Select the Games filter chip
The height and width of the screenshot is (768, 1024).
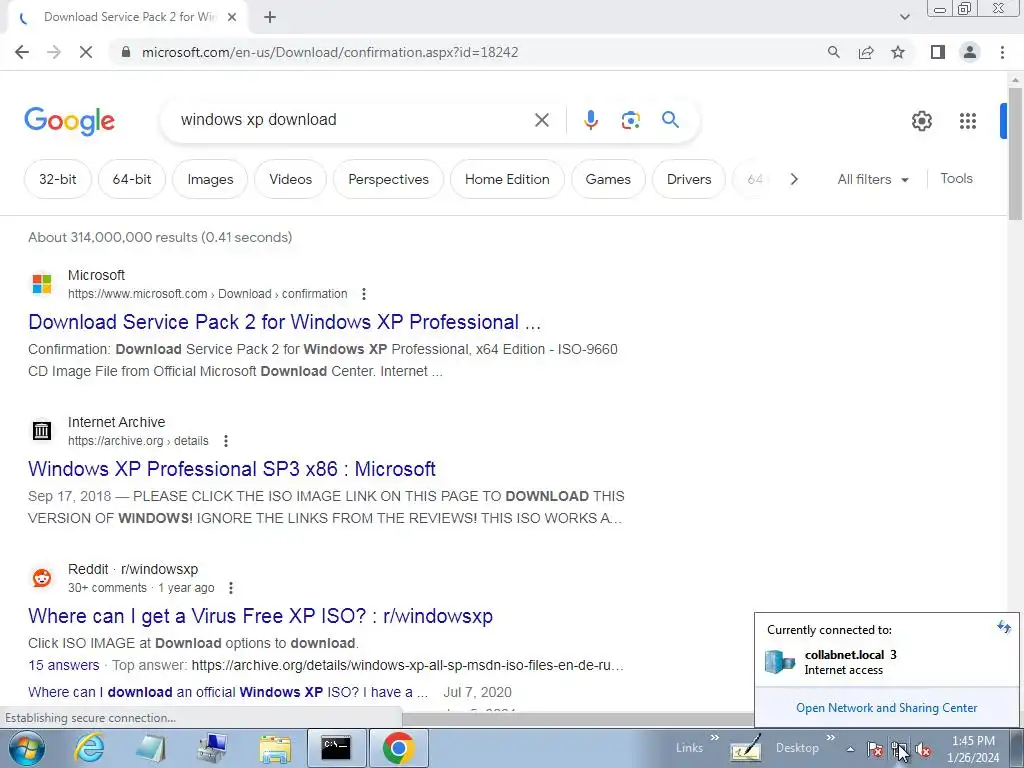click(x=608, y=179)
